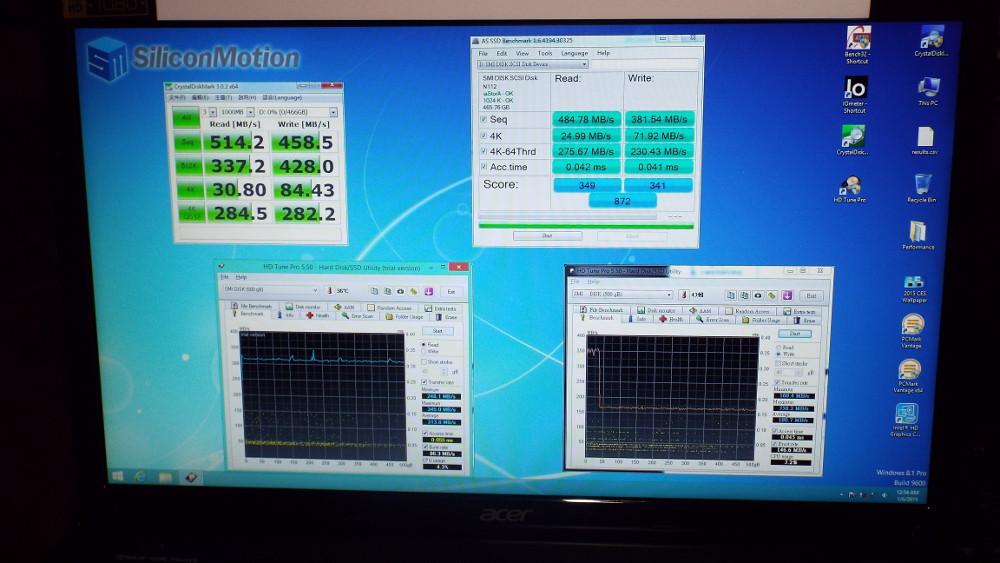Select Read radio in write-test HD Tune window
This screenshot has height=563, width=1000.
pyautogui.click(x=779, y=347)
